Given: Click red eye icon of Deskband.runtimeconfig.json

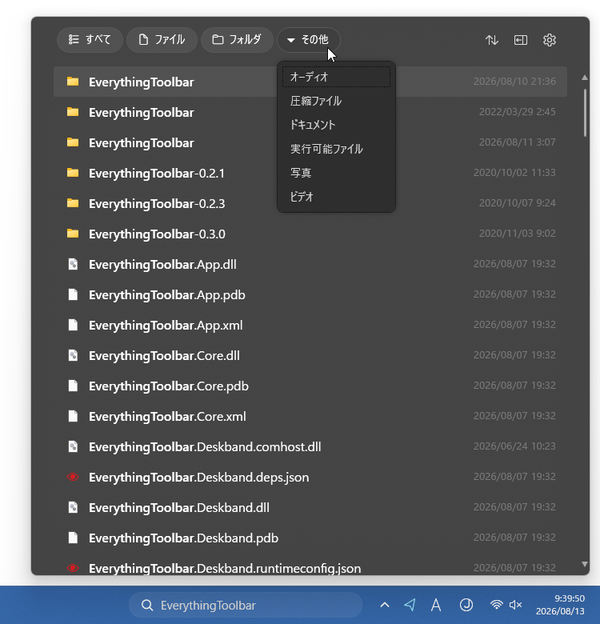Looking at the screenshot, I should click(73, 568).
